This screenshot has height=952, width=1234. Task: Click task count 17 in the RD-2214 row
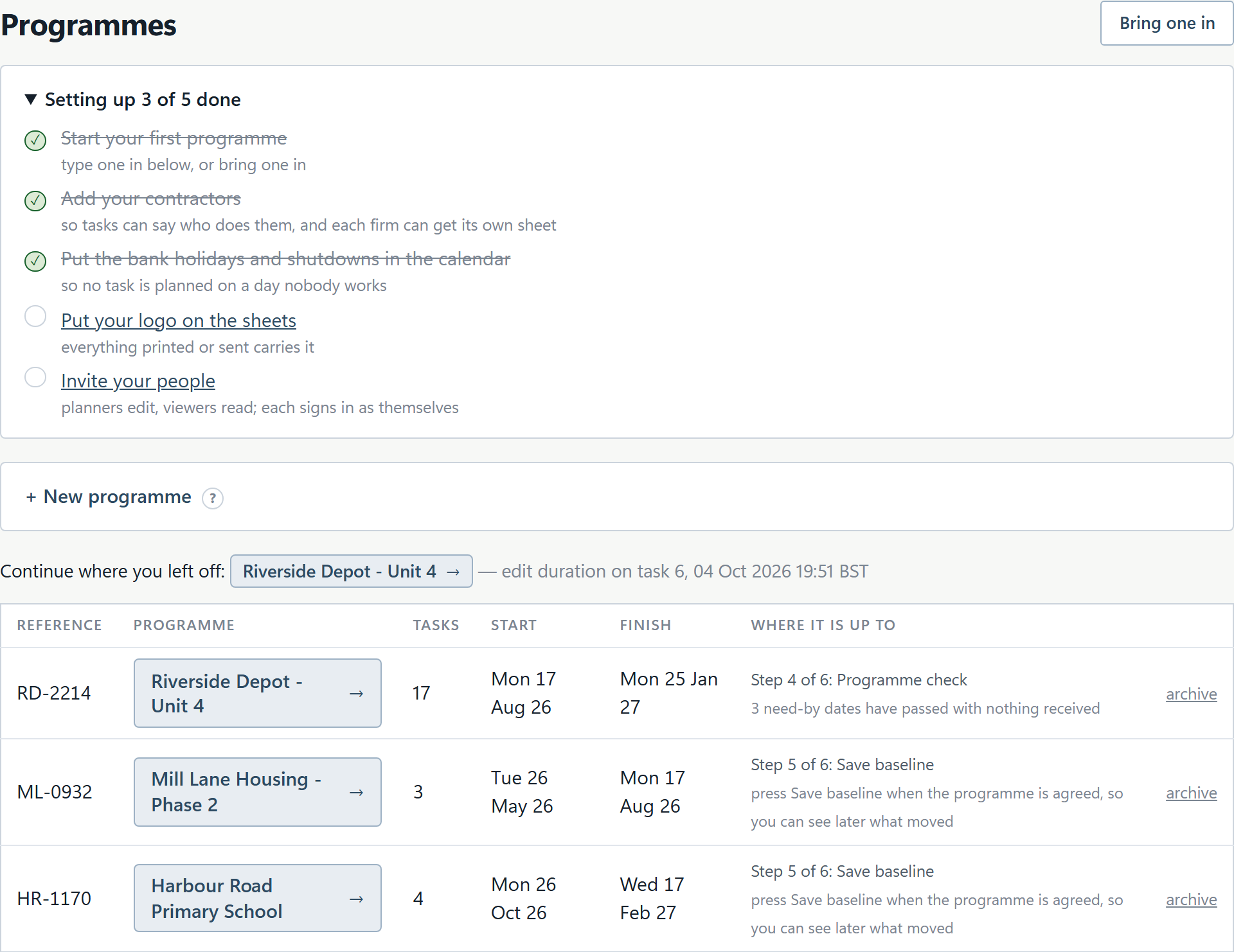(x=421, y=693)
